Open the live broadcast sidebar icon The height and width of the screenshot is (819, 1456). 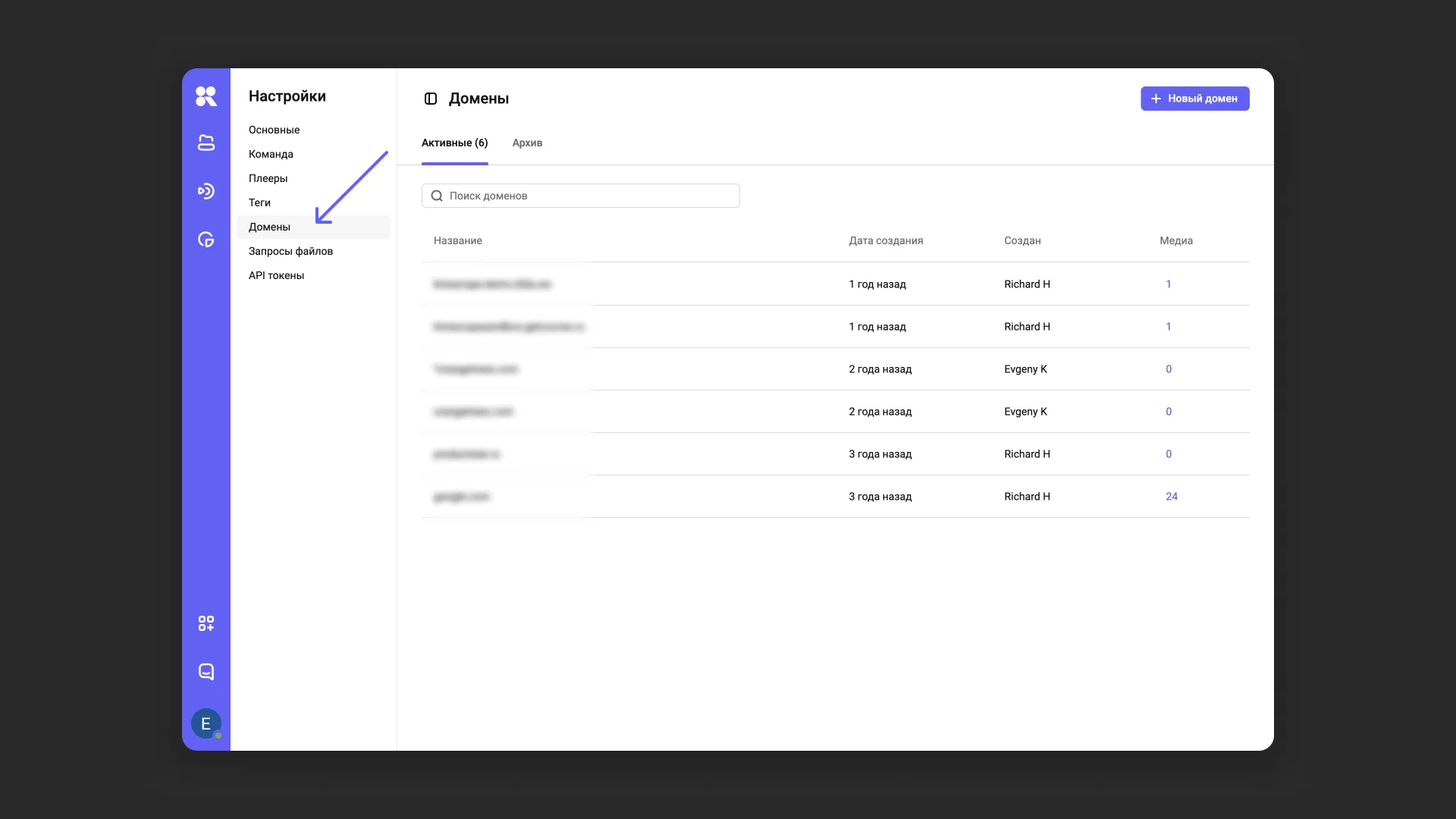(x=206, y=191)
